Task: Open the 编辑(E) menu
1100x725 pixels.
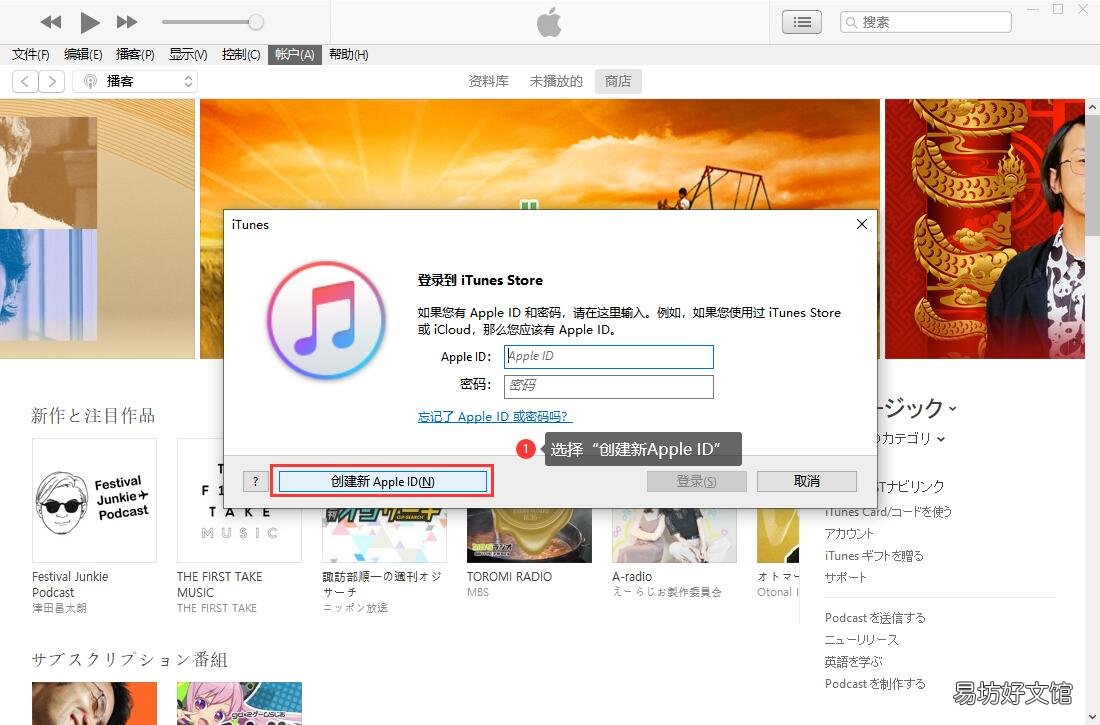Action: (x=83, y=55)
